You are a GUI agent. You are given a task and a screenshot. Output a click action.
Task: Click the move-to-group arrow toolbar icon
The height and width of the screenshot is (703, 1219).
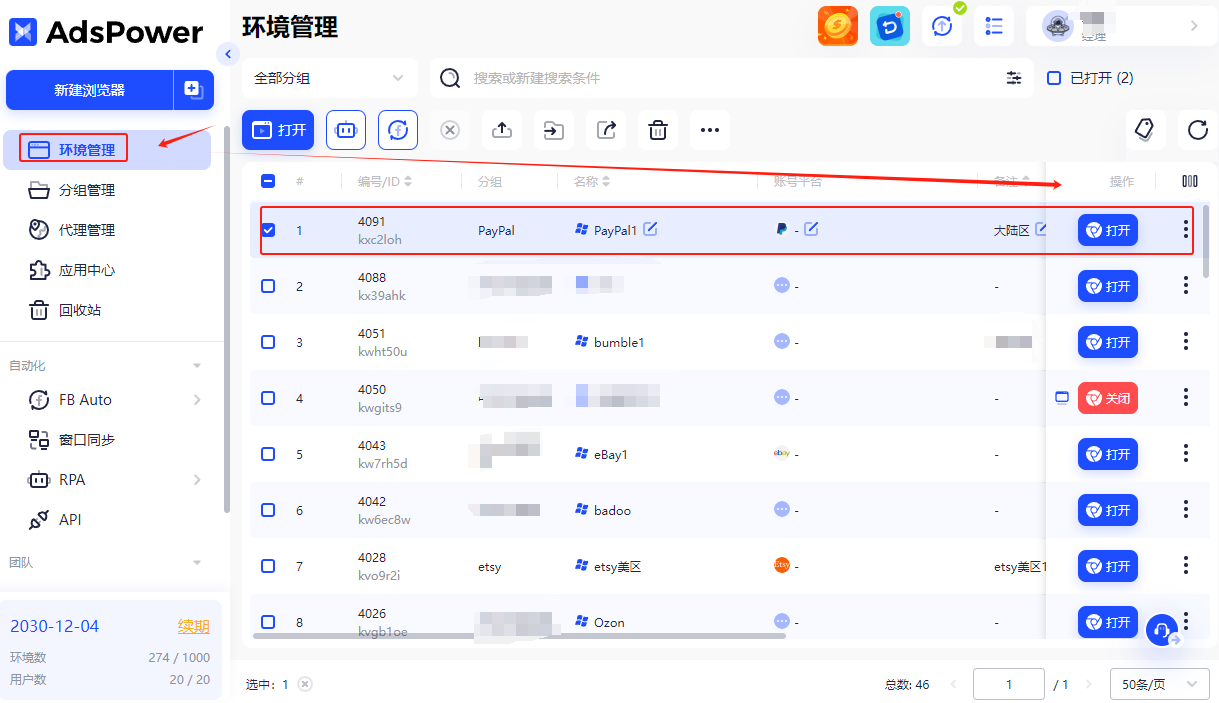pos(554,130)
